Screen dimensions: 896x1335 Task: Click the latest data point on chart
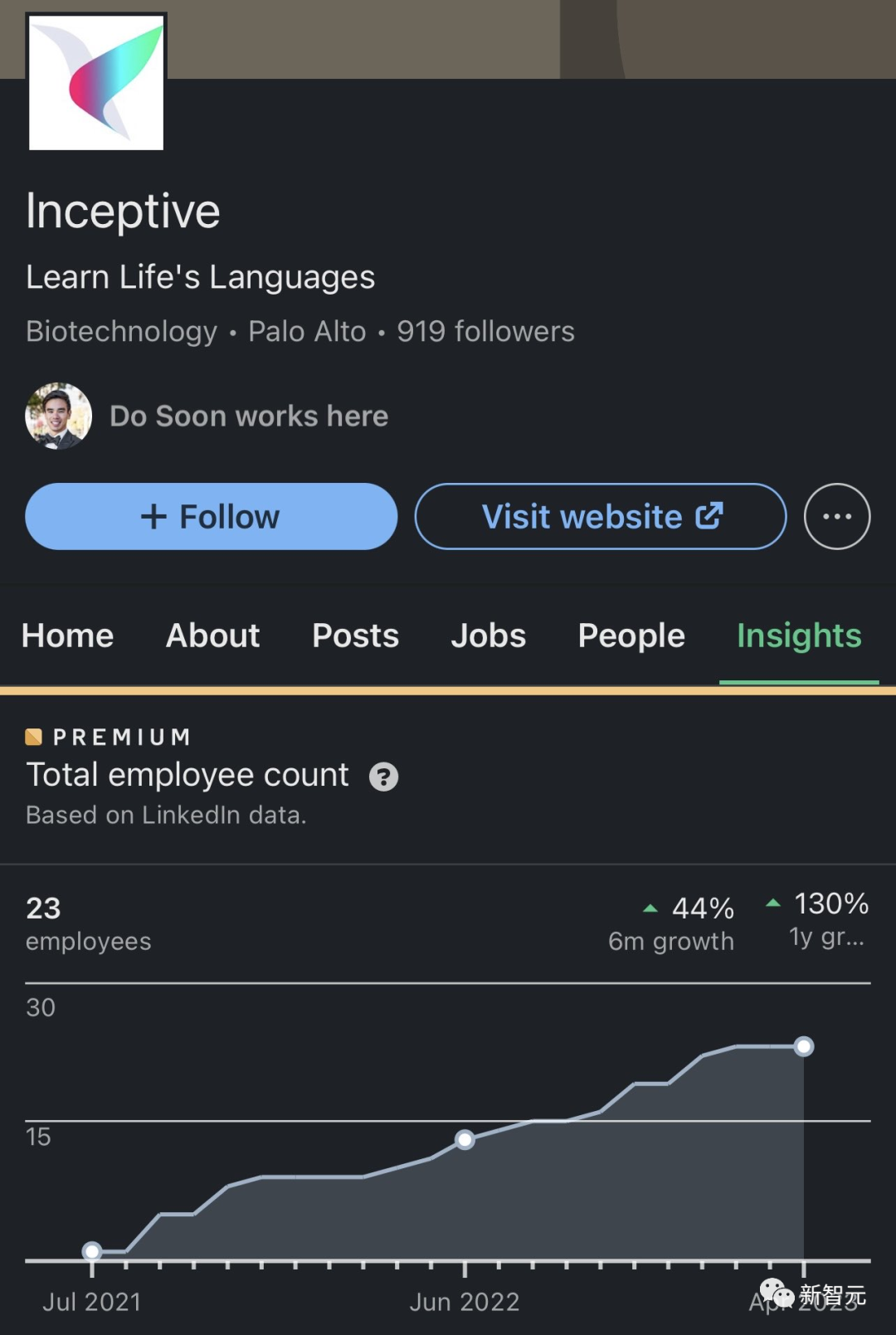pyautogui.click(x=804, y=1046)
